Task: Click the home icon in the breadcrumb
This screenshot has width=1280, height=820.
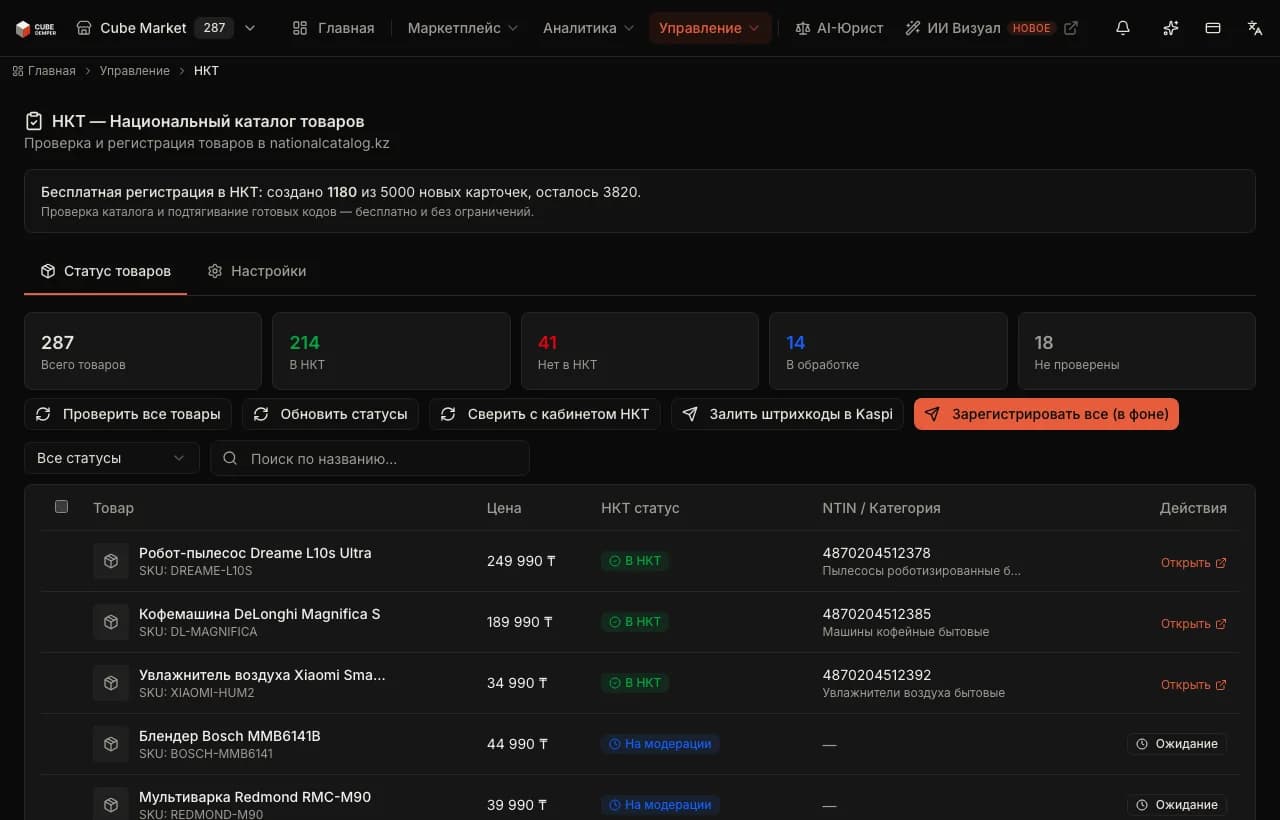Action: pos(18,71)
